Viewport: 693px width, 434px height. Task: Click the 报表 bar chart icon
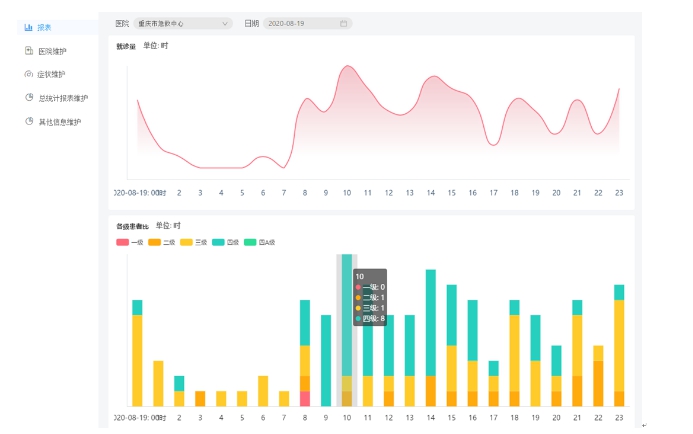[29, 27]
